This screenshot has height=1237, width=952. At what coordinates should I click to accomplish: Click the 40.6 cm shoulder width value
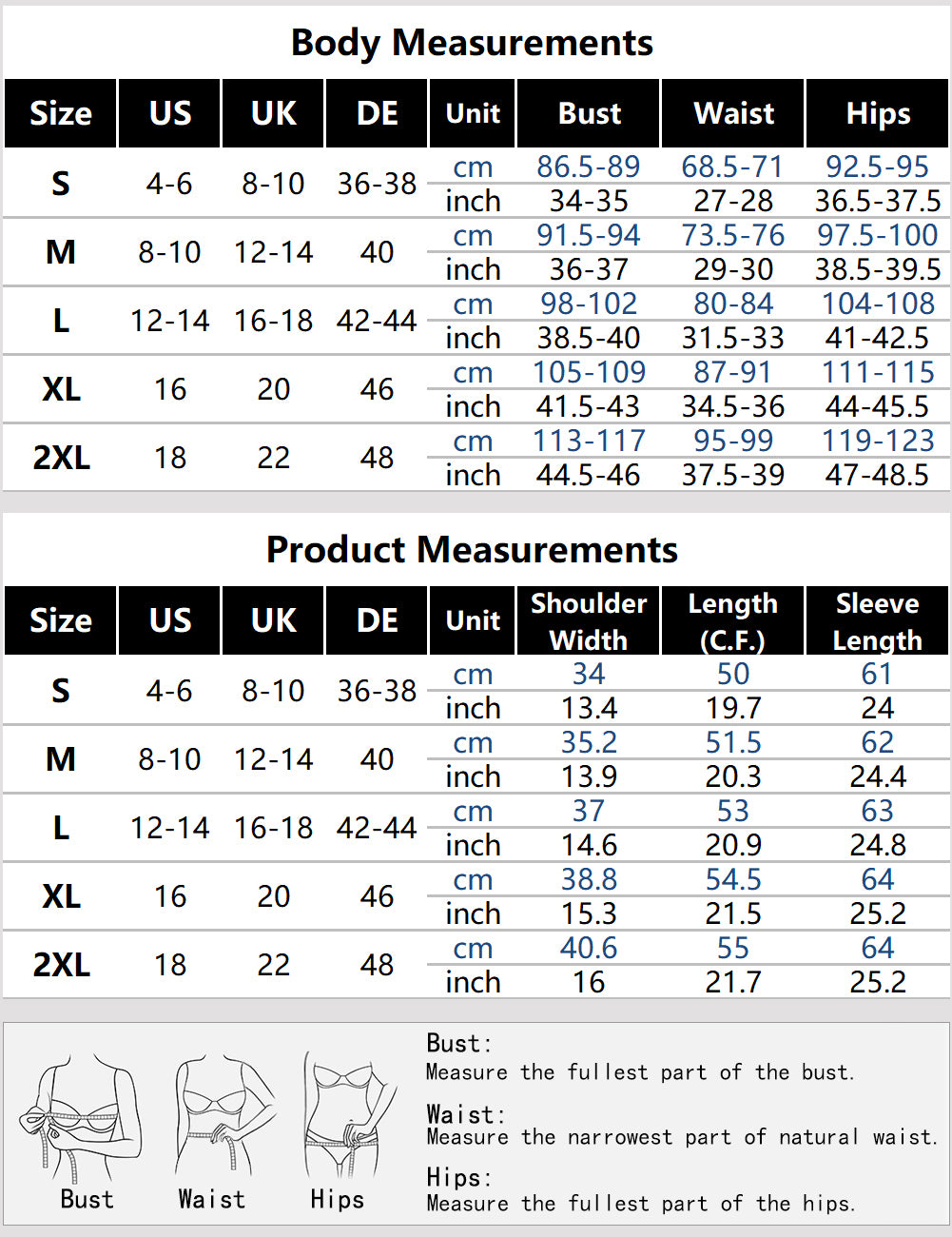589,948
